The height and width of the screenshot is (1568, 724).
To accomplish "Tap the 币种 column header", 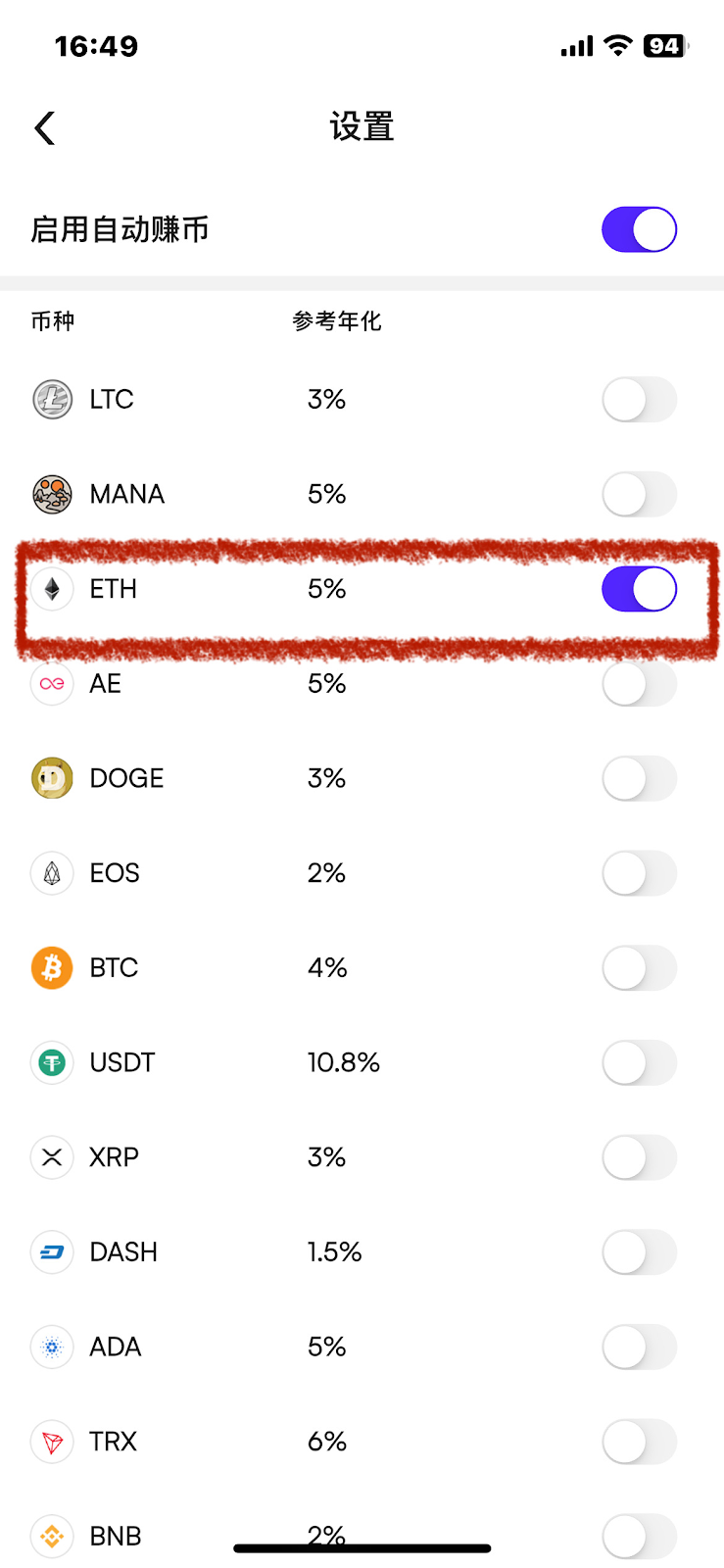I will 53,321.
